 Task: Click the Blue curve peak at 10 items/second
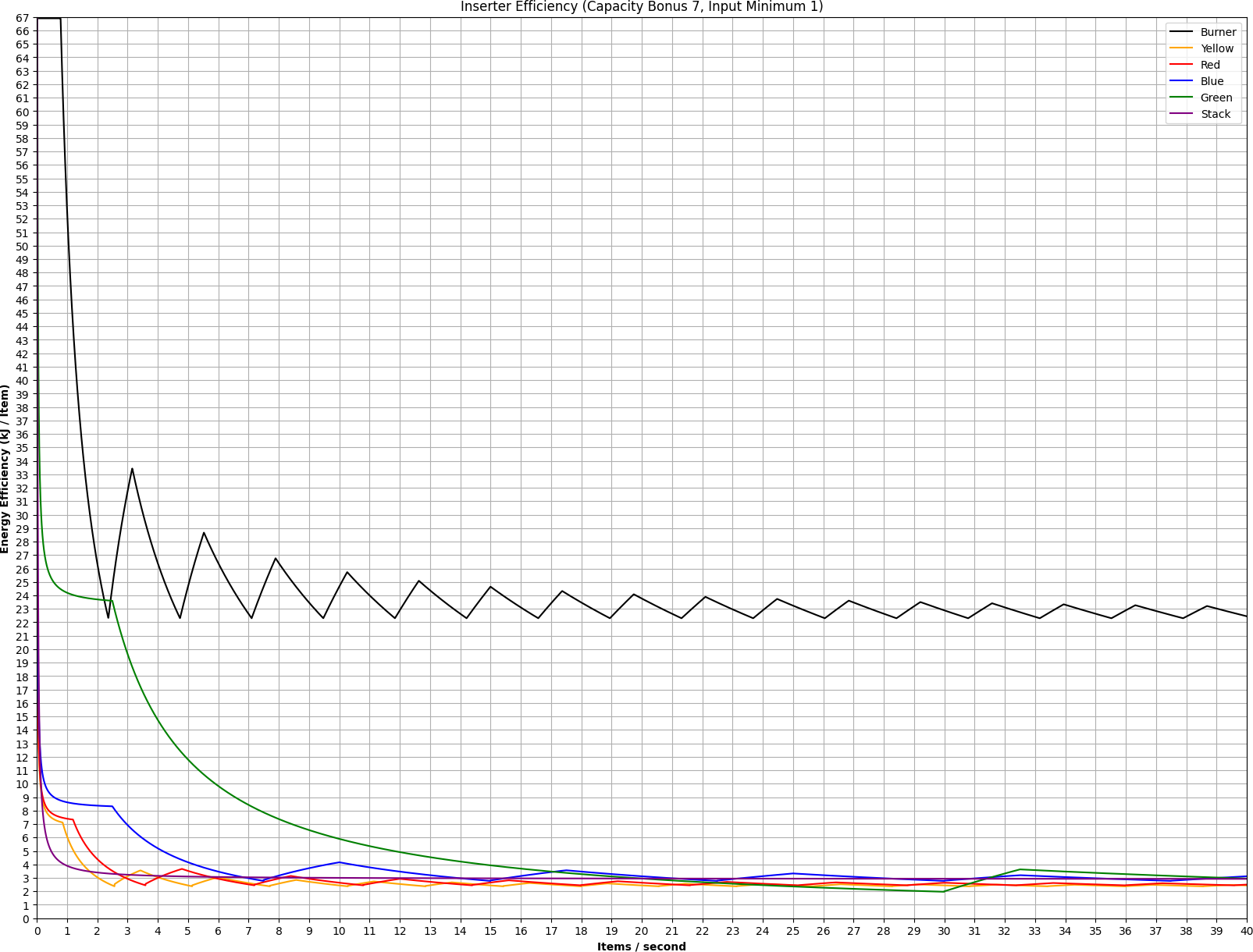[x=339, y=862]
